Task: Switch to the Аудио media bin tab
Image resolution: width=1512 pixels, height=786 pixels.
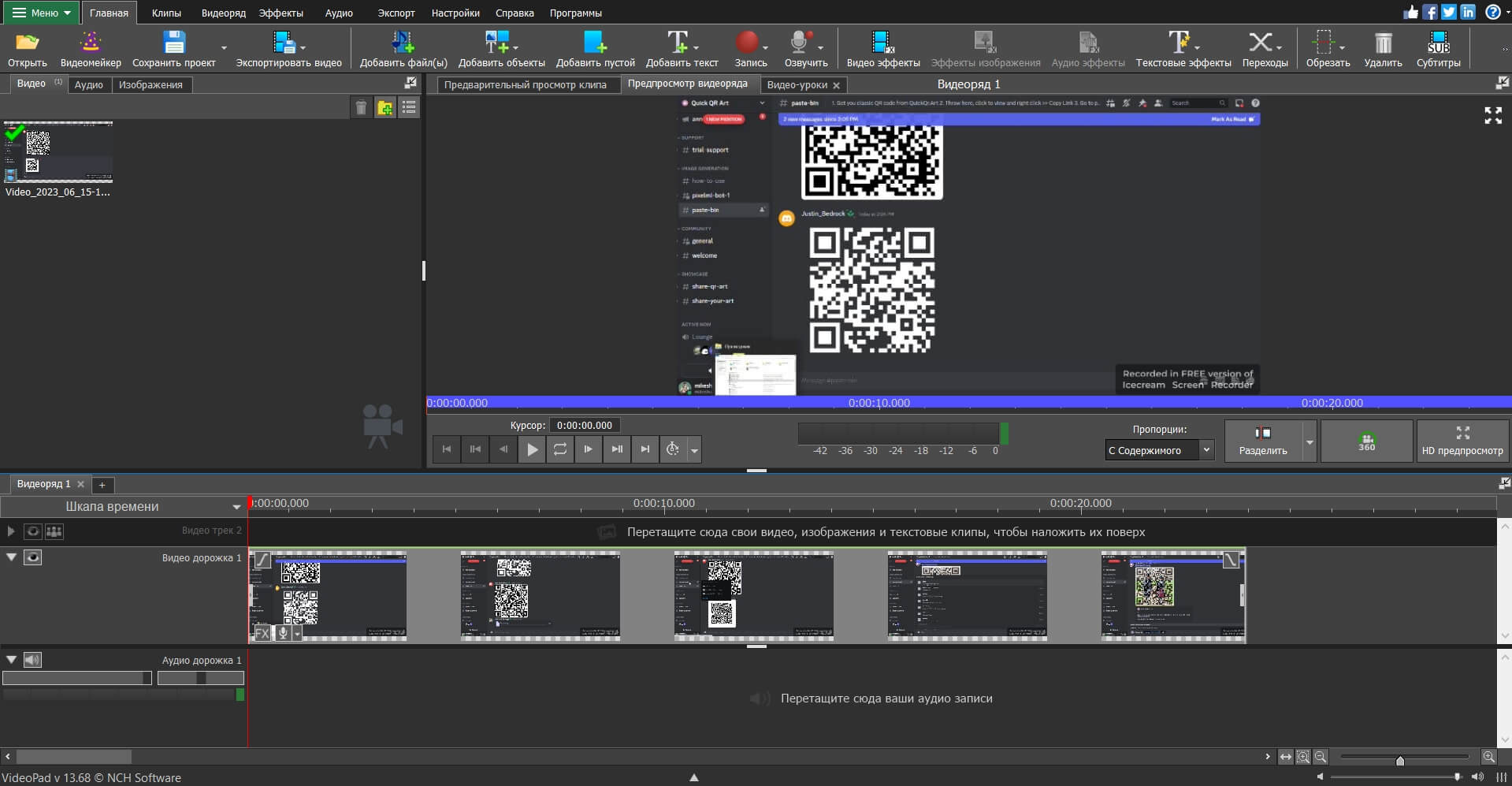Action: (x=89, y=84)
